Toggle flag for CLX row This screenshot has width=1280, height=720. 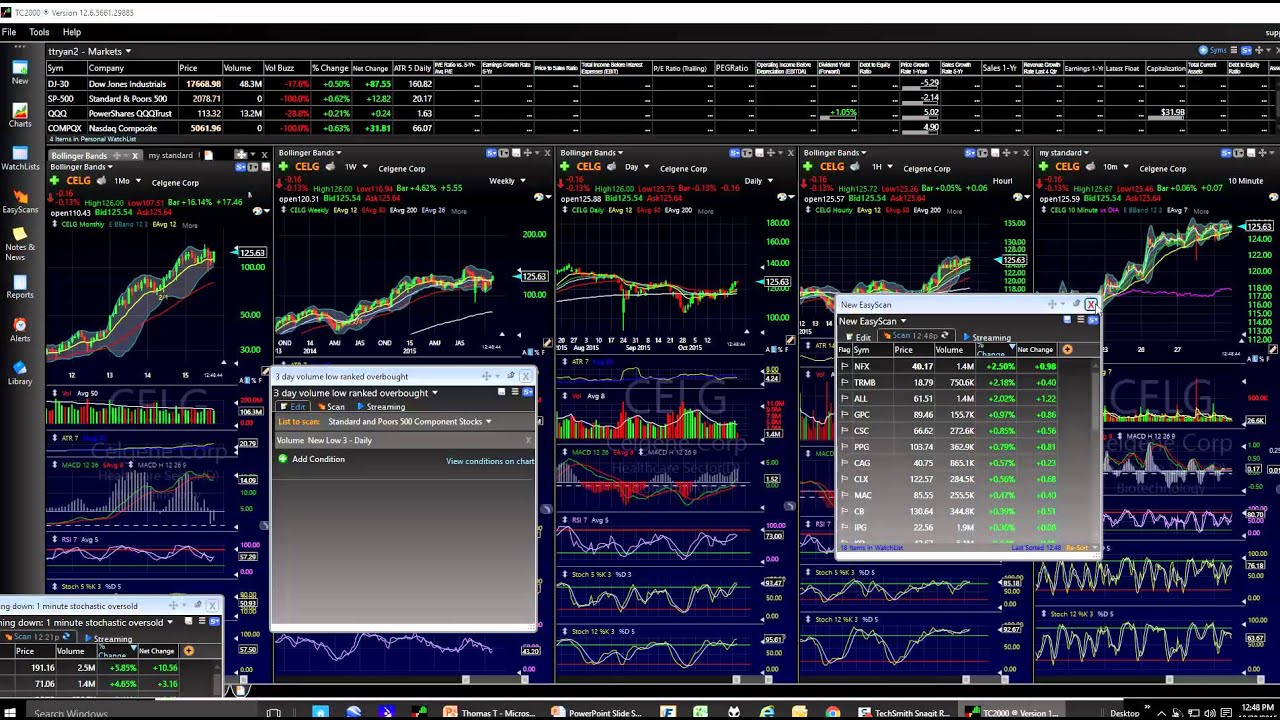click(845, 479)
